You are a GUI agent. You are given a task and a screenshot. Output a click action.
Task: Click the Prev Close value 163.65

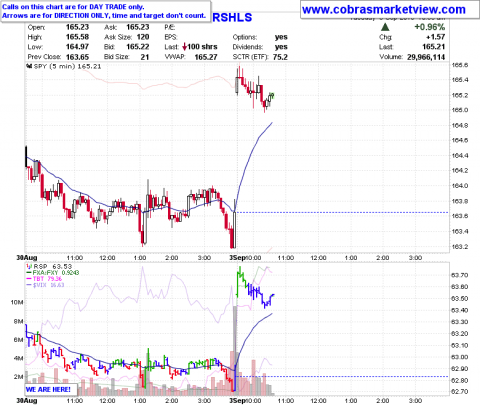[x=77, y=57]
